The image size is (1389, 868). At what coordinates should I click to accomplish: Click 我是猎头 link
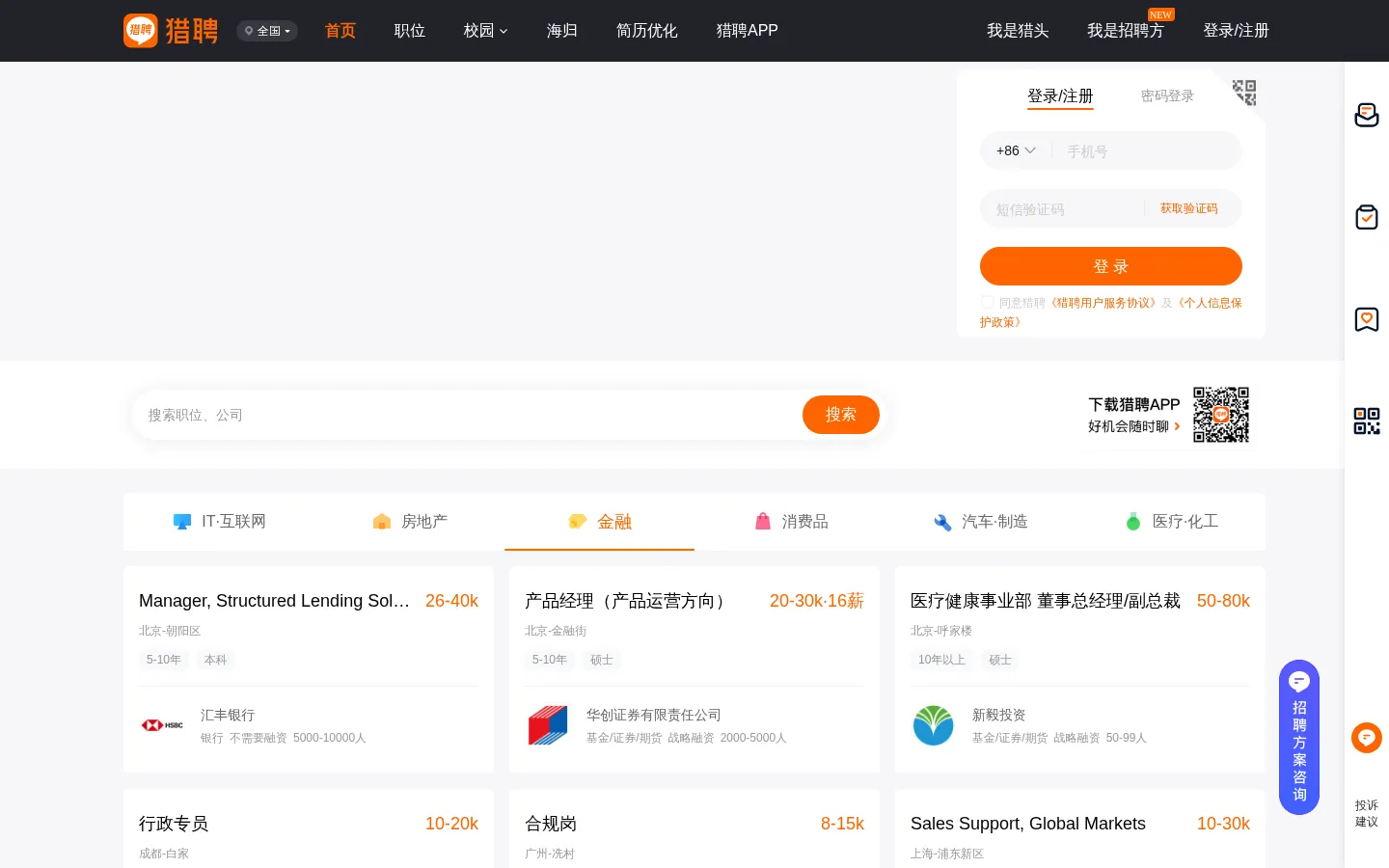1018,31
